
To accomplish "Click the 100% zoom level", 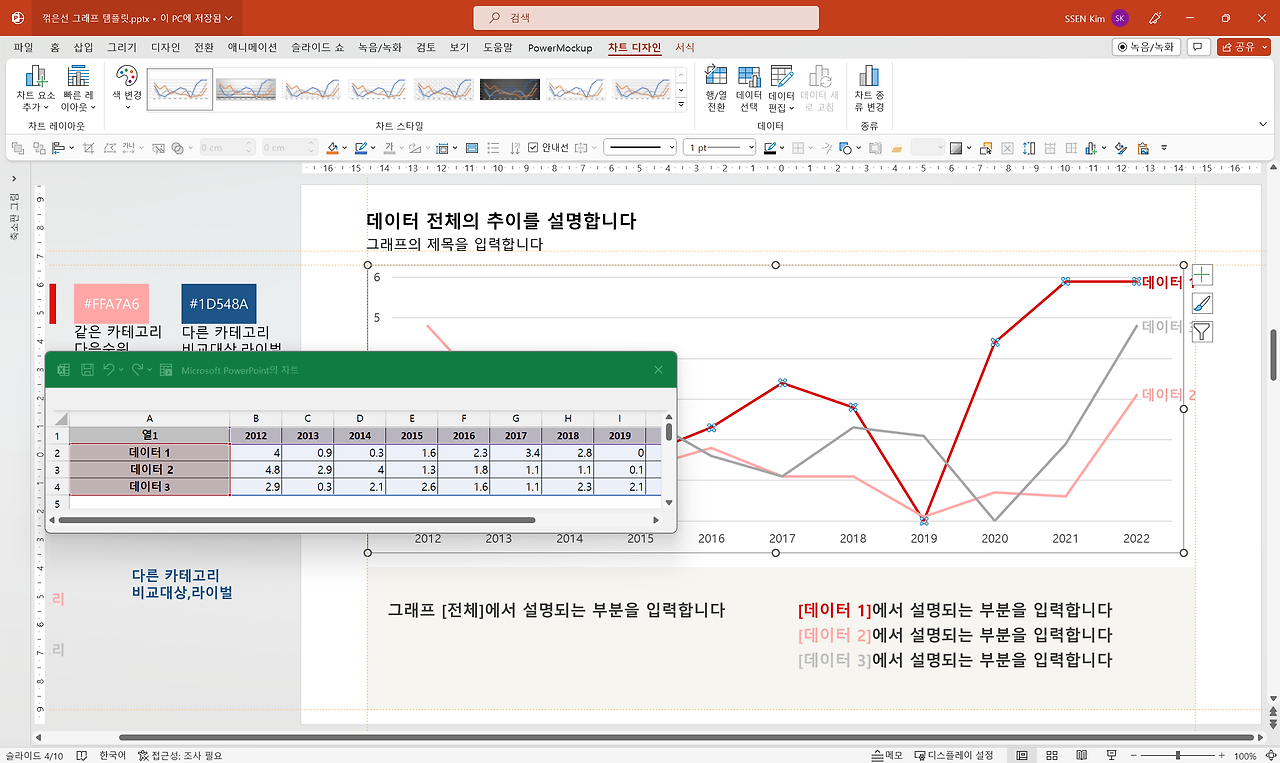I will [x=1245, y=755].
